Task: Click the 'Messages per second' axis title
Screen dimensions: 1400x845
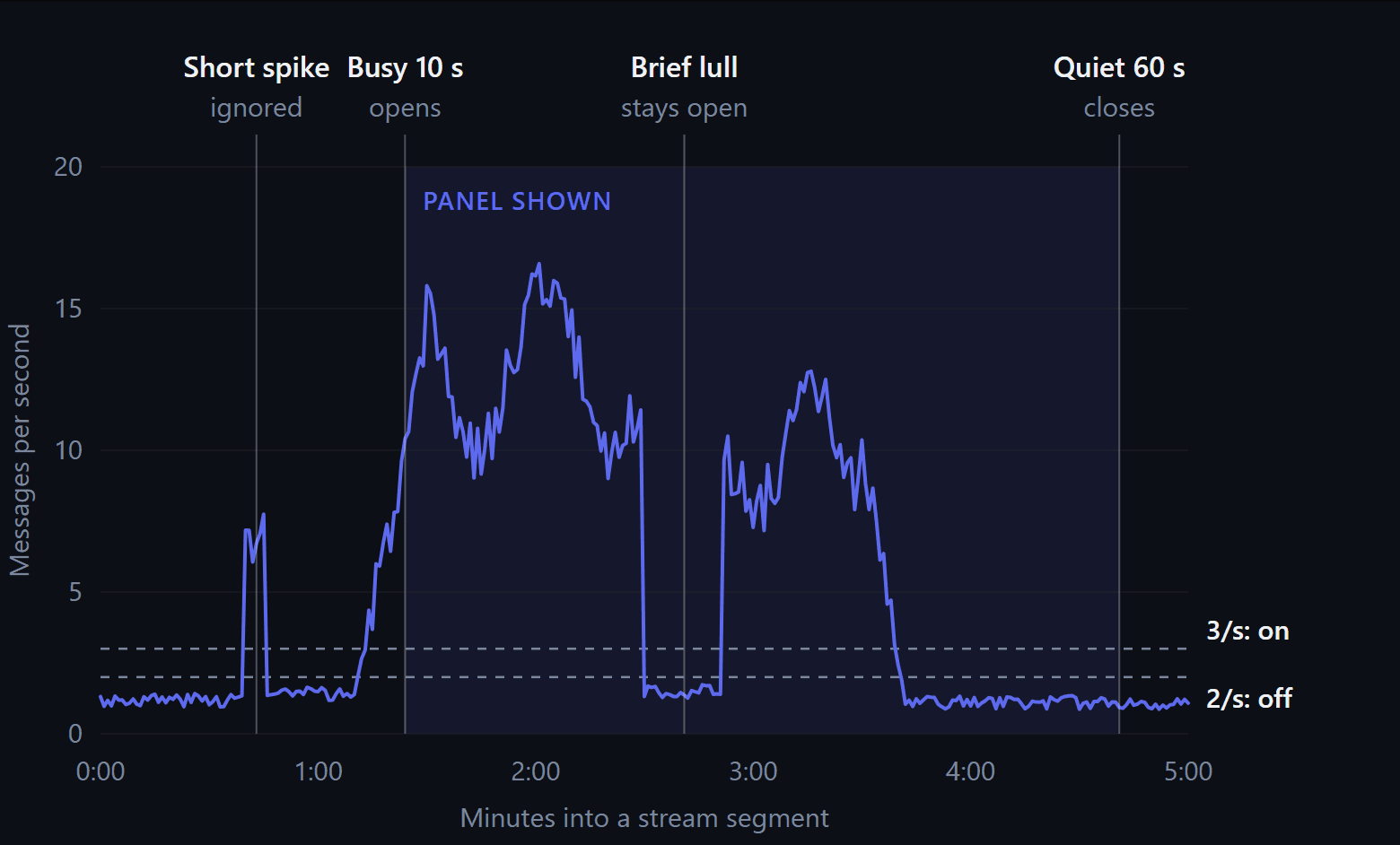Action: [x=20, y=450]
